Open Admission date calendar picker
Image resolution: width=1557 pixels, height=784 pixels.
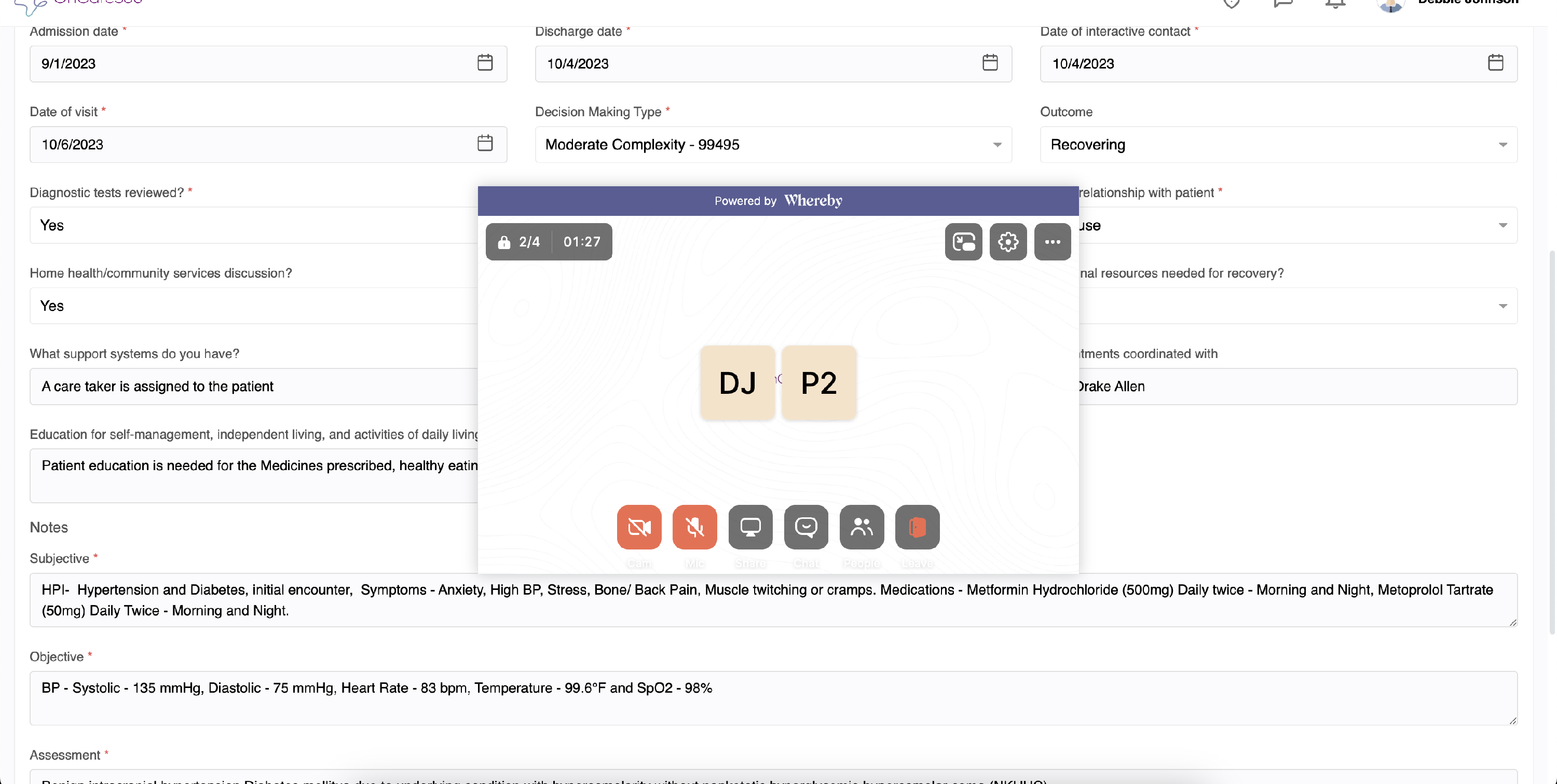(x=485, y=63)
